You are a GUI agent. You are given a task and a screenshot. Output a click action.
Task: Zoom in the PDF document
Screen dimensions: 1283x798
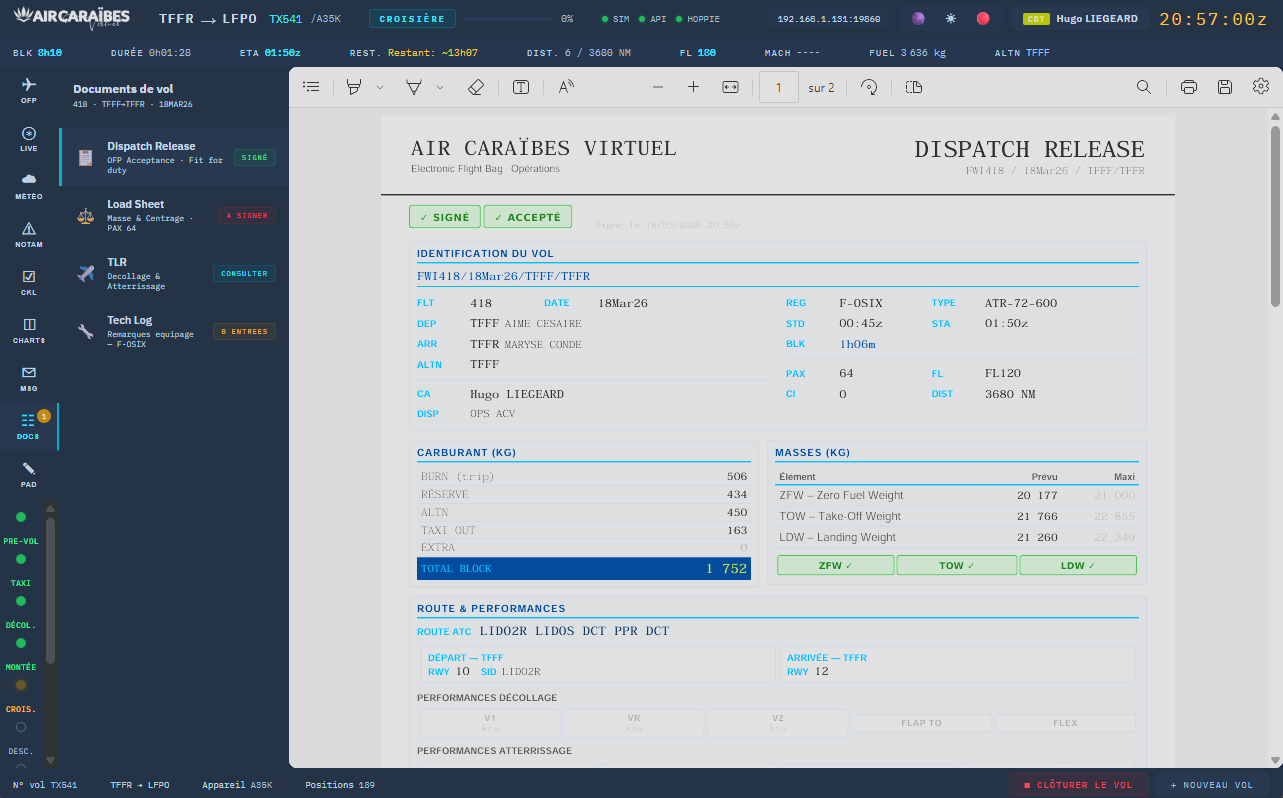tap(693, 87)
